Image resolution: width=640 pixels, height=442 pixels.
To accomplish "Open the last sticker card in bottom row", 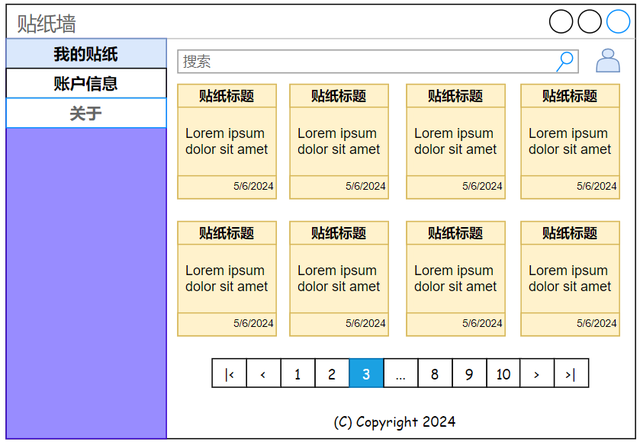I will coord(570,279).
